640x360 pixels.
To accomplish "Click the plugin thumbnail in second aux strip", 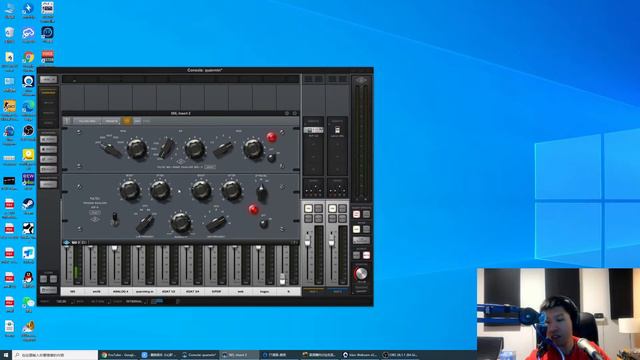I will (x=338, y=130).
